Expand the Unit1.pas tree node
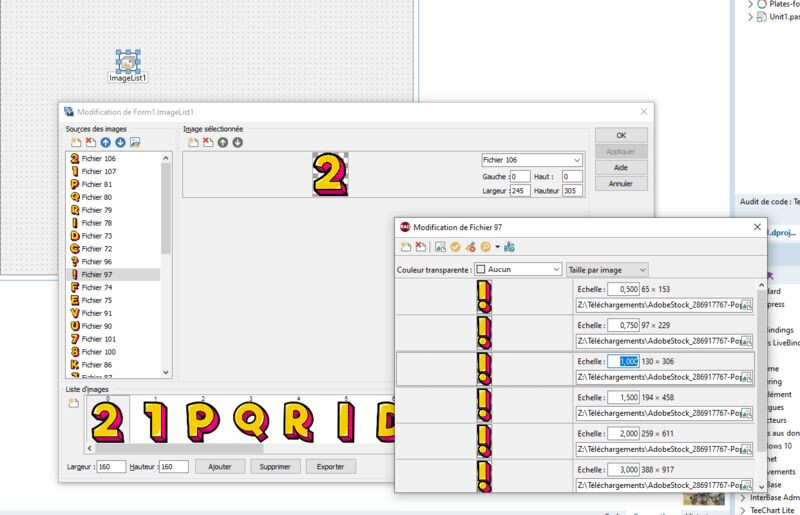 coord(751,17)
